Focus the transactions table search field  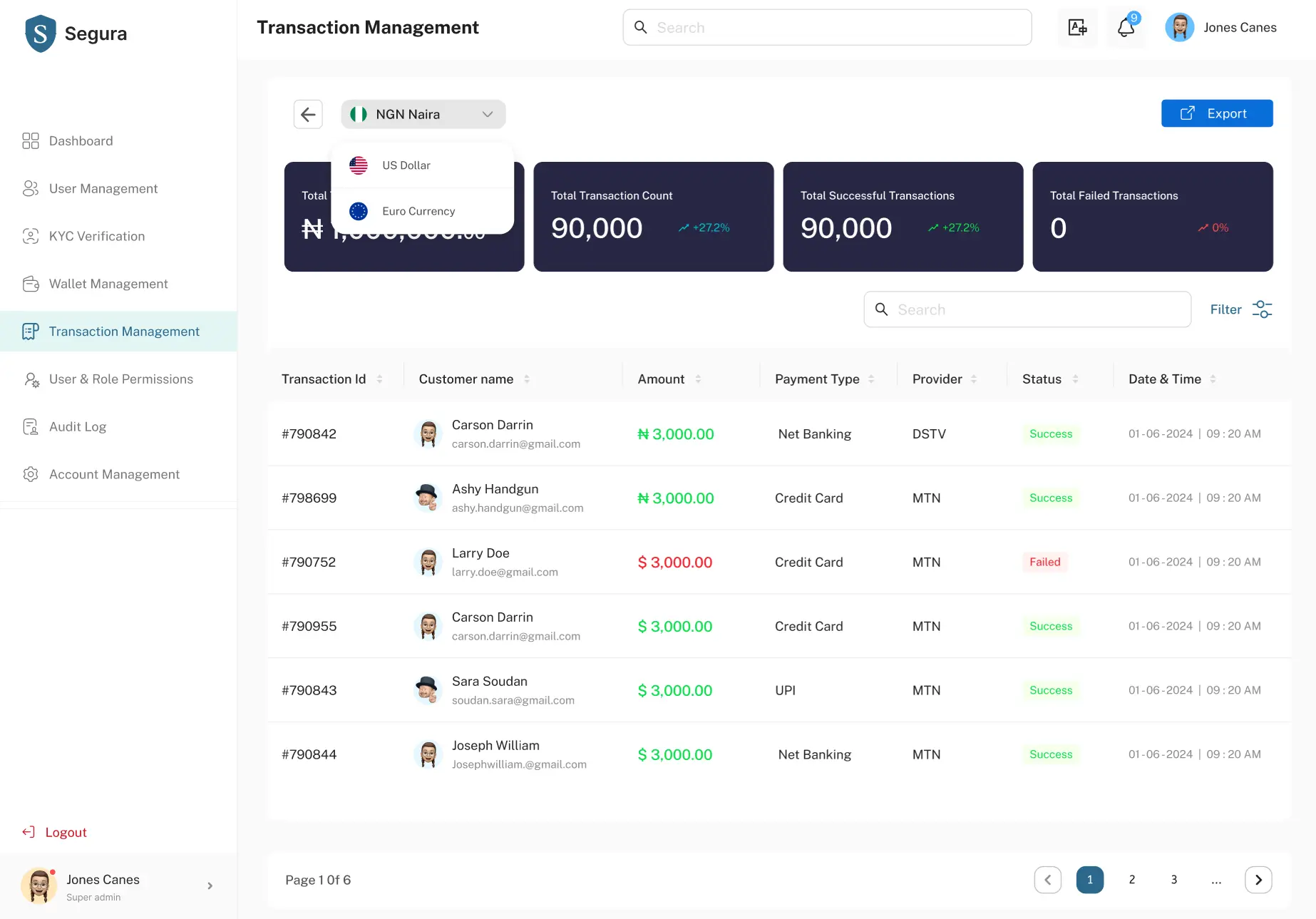1027,309
